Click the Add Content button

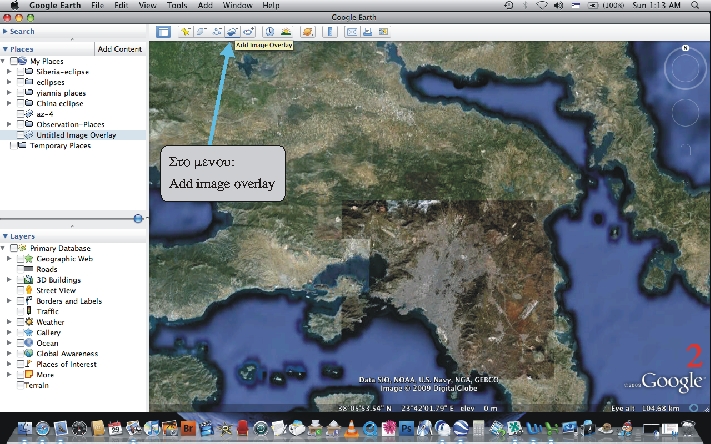[x=120, y=49]
